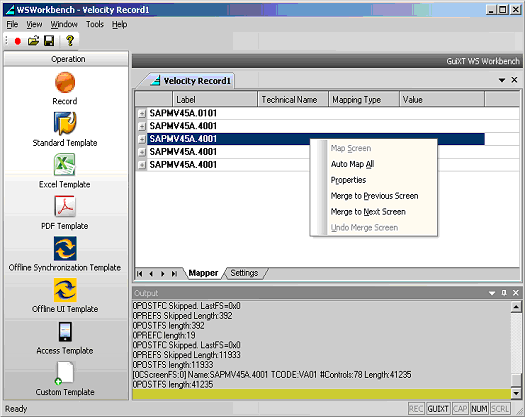Open the Offline Synchronization Template icon
This screenshot has height=419, width=527.
tap(65, 248)
